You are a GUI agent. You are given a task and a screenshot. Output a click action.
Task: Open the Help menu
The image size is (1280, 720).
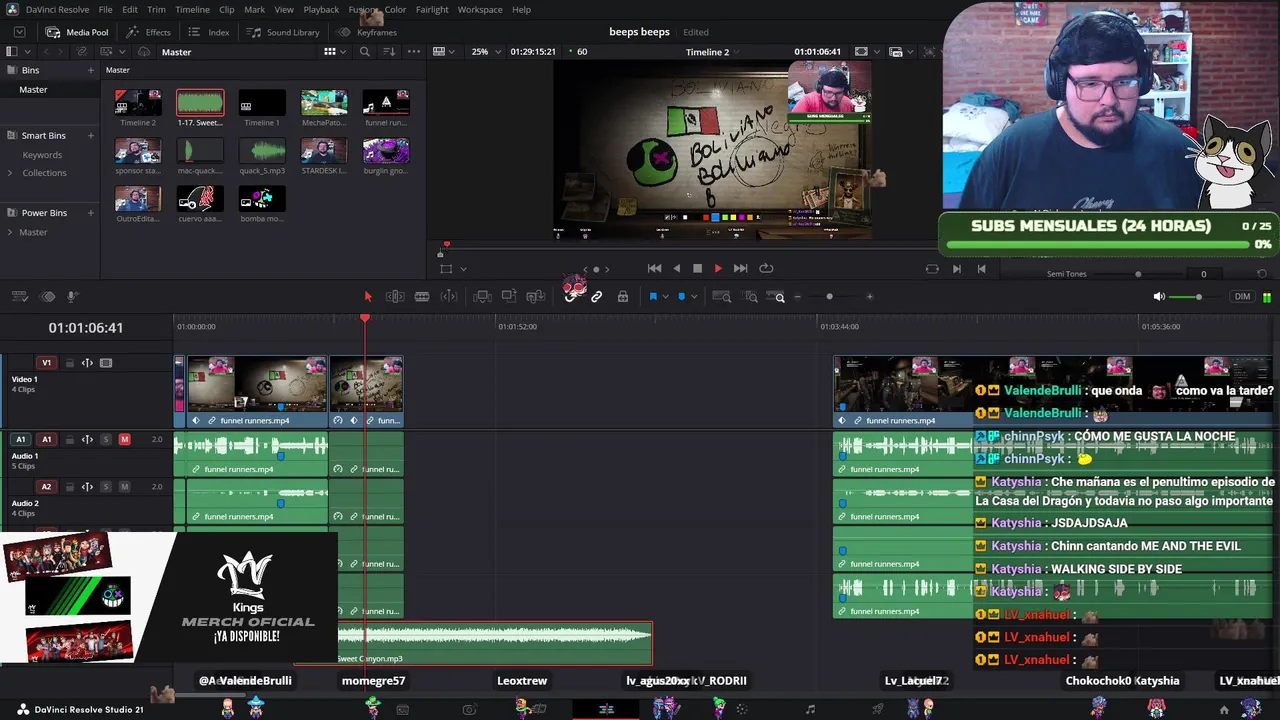pyautogui.click(x=521, y=10)
